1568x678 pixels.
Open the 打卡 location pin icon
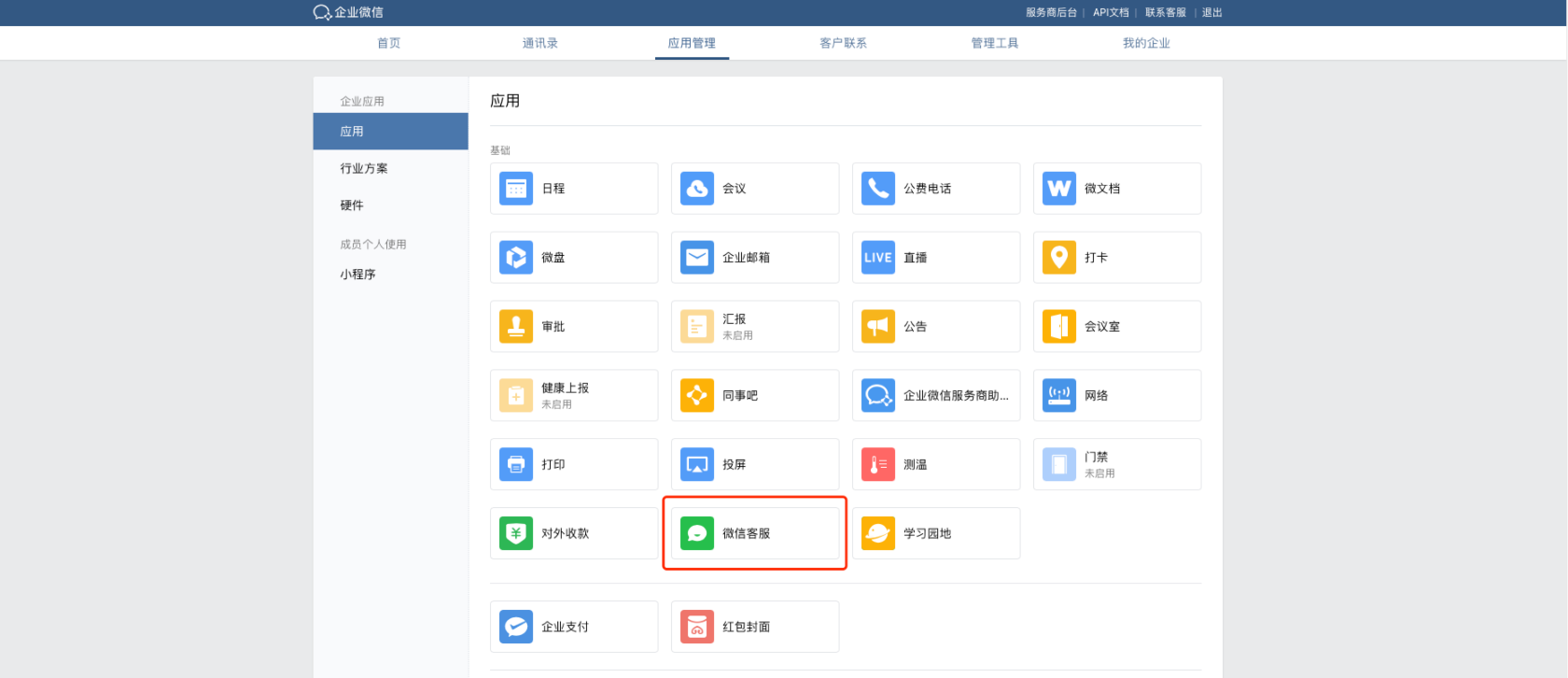point(1059,258)
